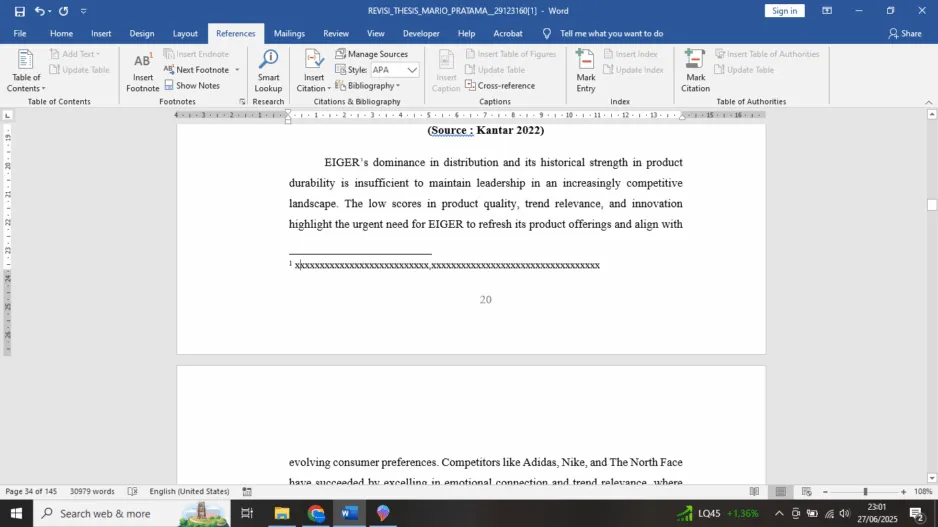This screenshot has width=938, height=527.
Task: Click the 108% zoom level
Action: 922,491
